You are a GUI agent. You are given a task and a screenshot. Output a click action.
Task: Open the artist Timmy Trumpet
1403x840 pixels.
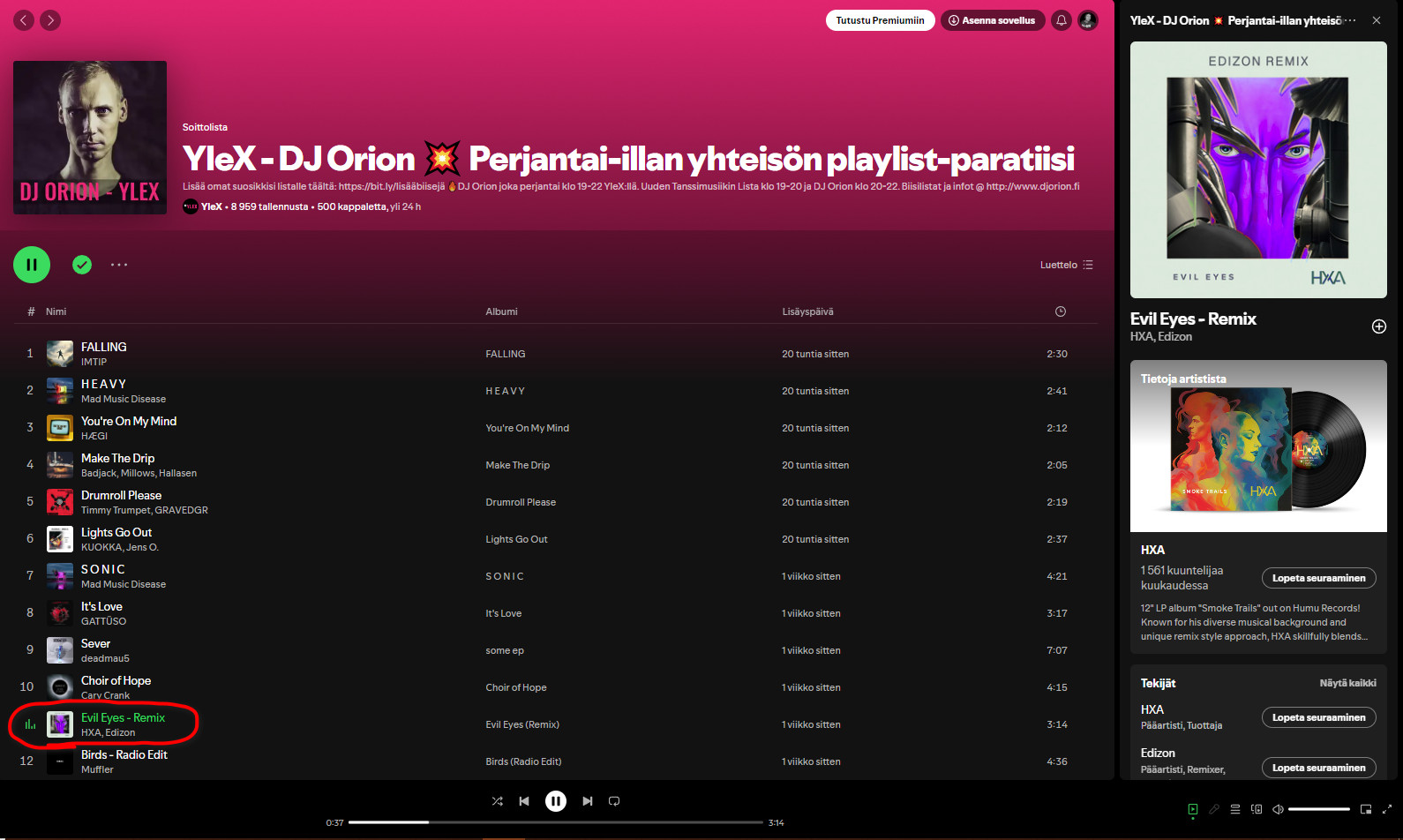coord(116,510)
